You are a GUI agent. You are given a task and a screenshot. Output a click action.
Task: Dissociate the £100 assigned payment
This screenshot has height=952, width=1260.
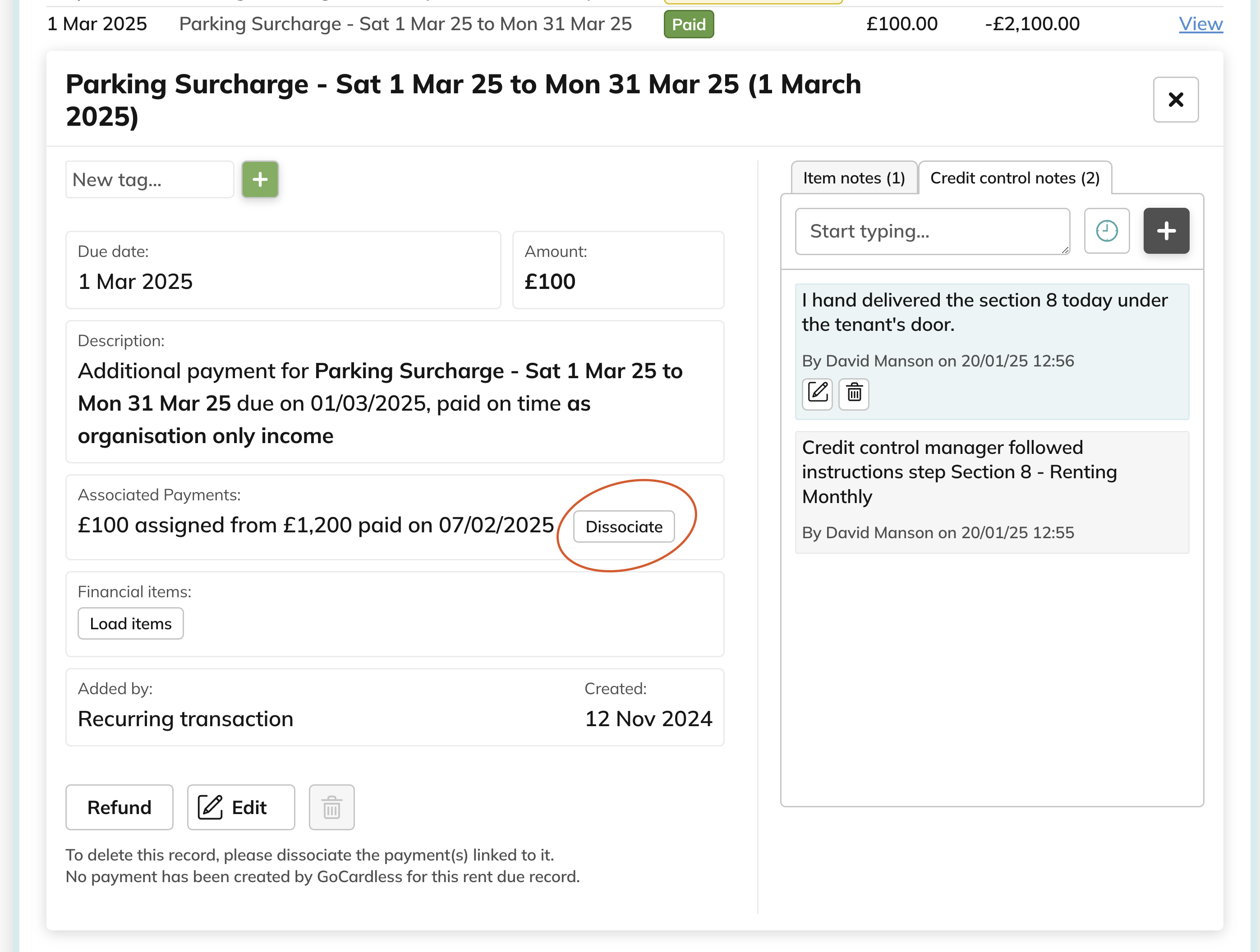point(623,526)
